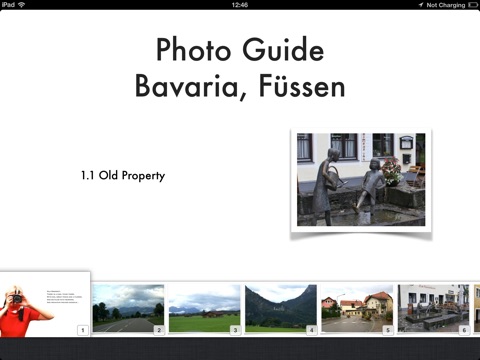Go to page 3 green meadow thumbnail
The image size is (480, 360).
point(204,308)
